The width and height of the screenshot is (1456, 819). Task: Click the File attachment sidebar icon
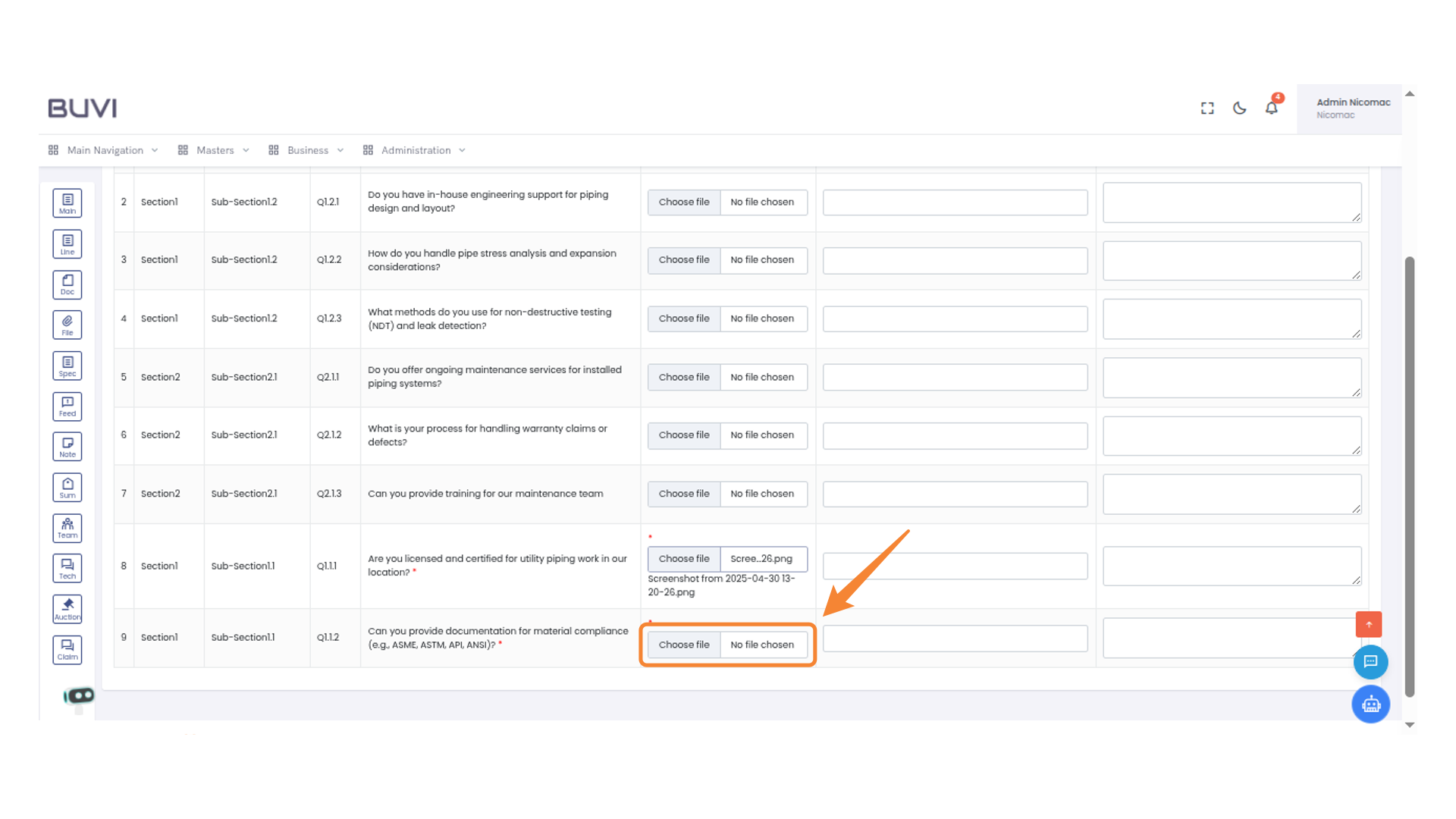point(67,325)
